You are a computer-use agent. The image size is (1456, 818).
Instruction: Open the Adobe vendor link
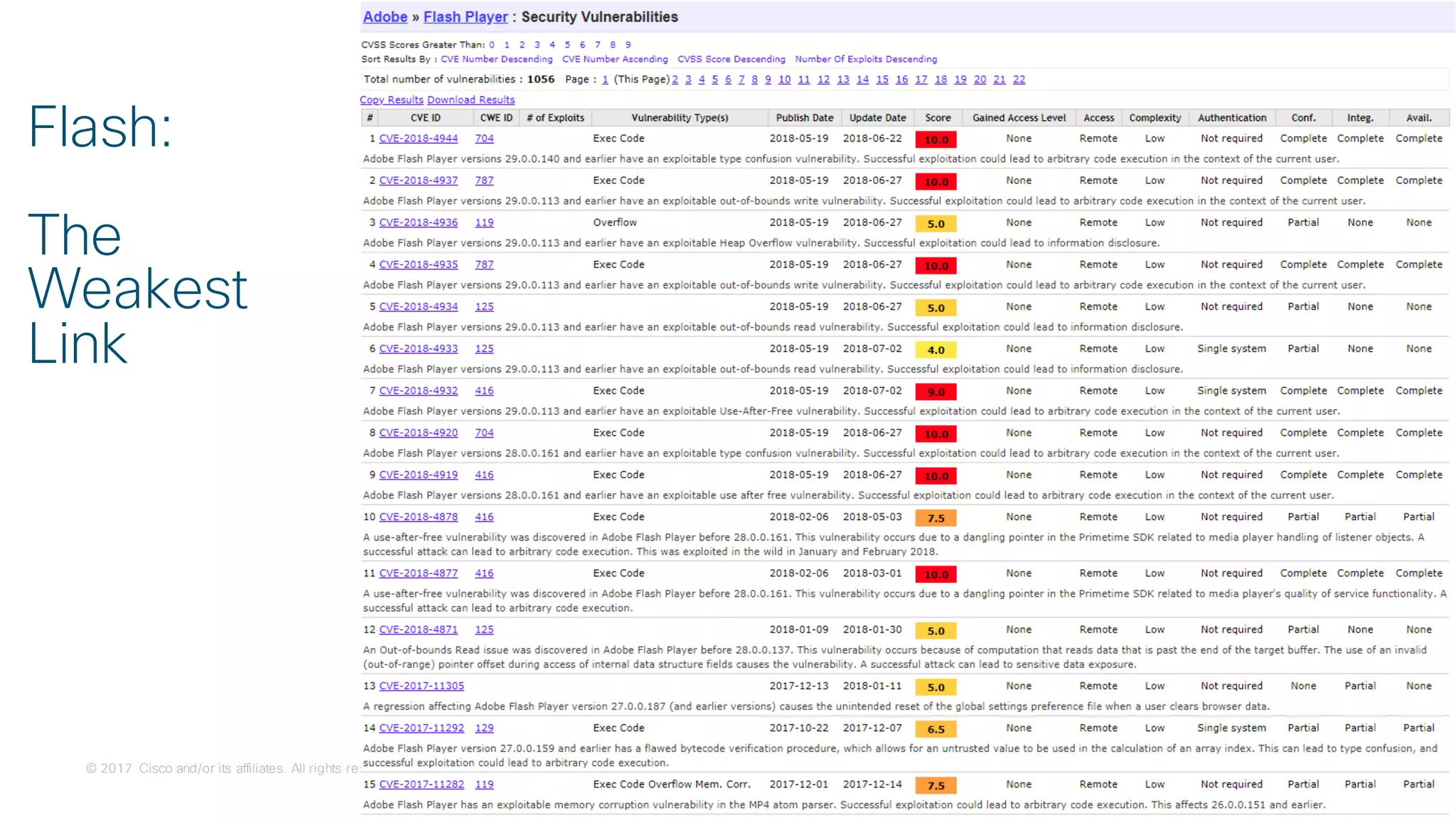coord(385,17)
